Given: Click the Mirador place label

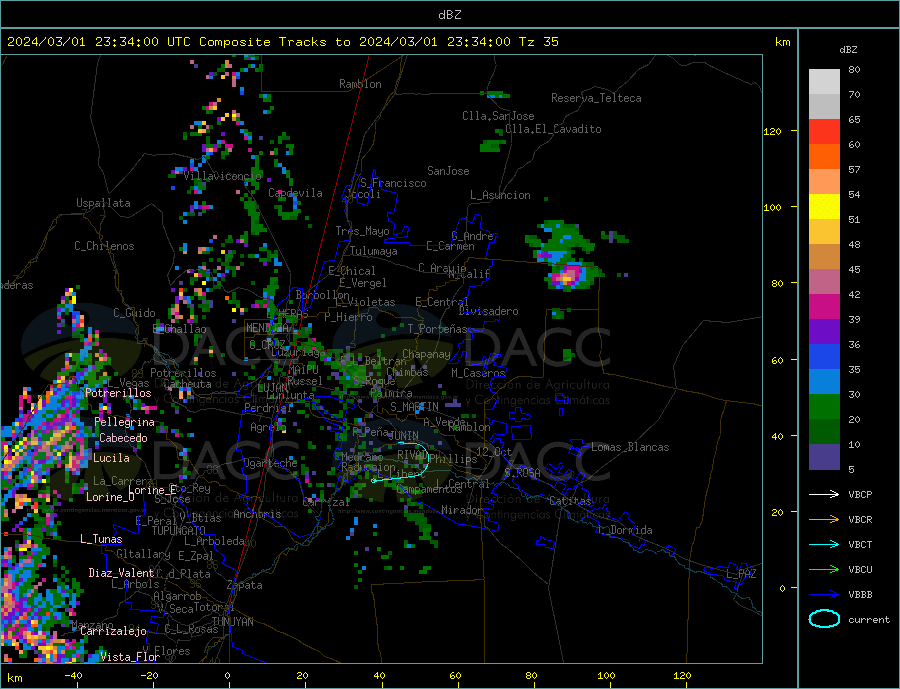Looking at the screenshot, I should [461, 510].
